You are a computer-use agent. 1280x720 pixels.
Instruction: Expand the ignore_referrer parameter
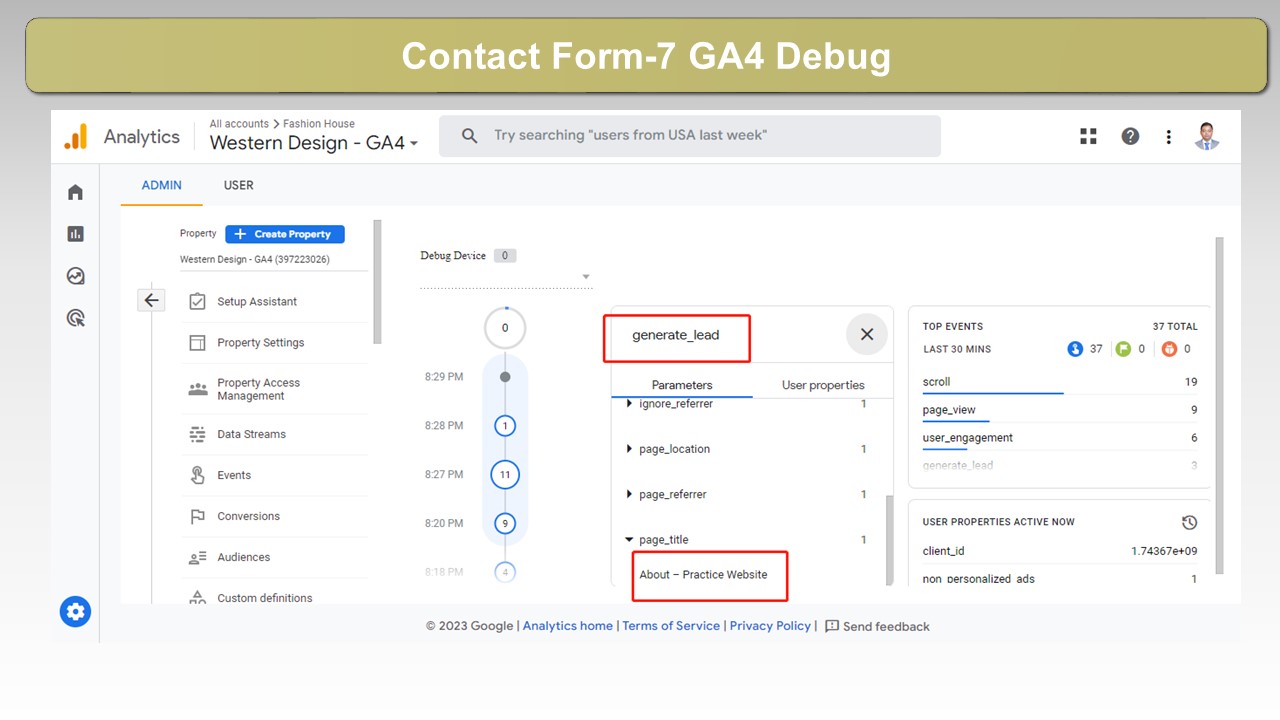629,404
